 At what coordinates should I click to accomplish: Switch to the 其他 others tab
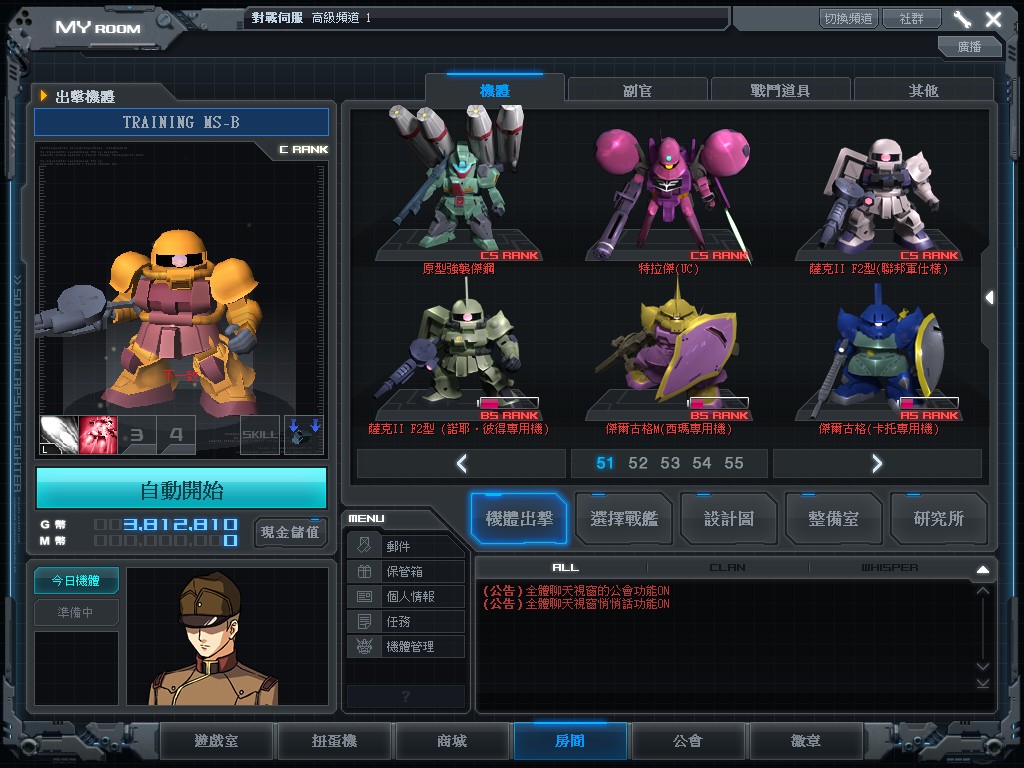[923, 90]
